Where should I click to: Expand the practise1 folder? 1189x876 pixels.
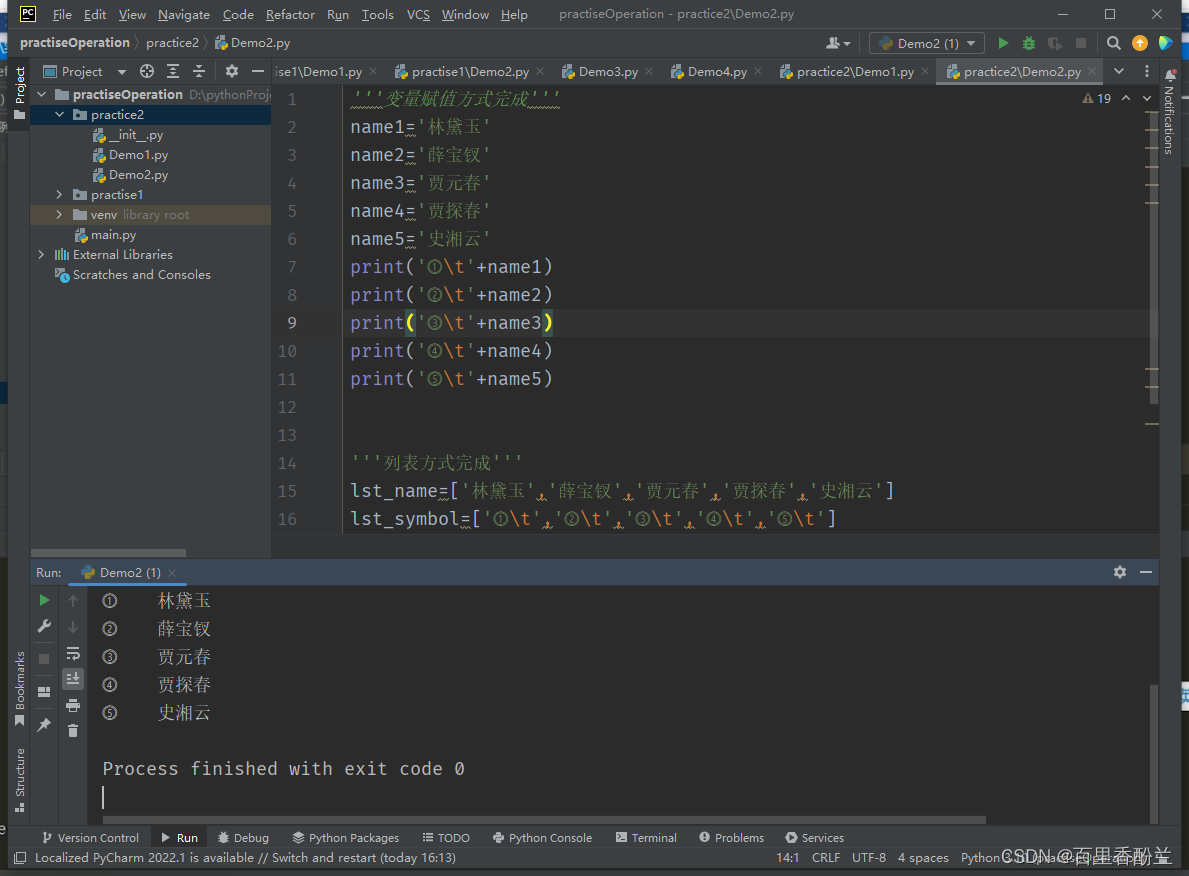click(59, 195)
